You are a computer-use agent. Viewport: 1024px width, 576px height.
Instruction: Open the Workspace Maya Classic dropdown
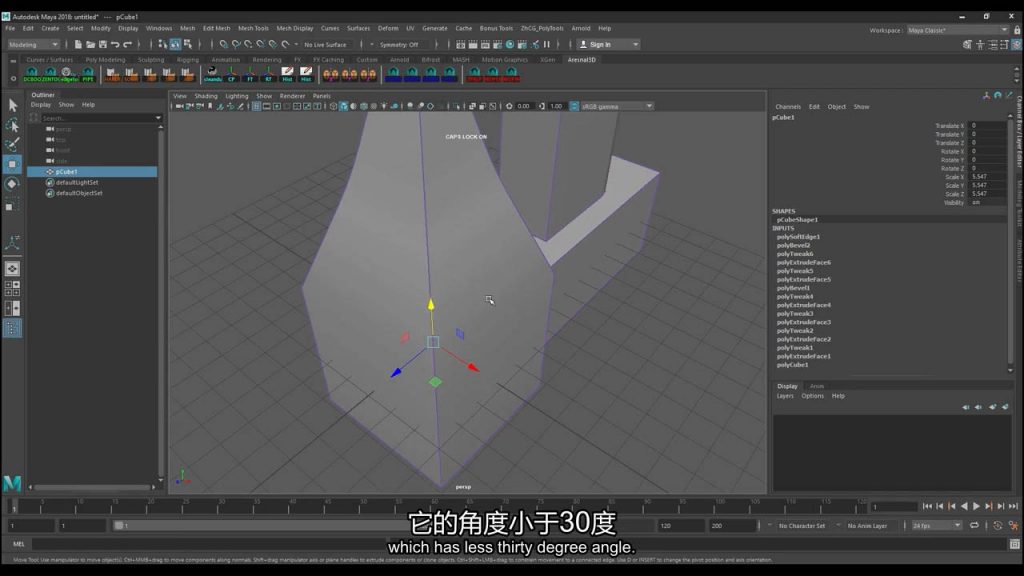coord(957,30)
